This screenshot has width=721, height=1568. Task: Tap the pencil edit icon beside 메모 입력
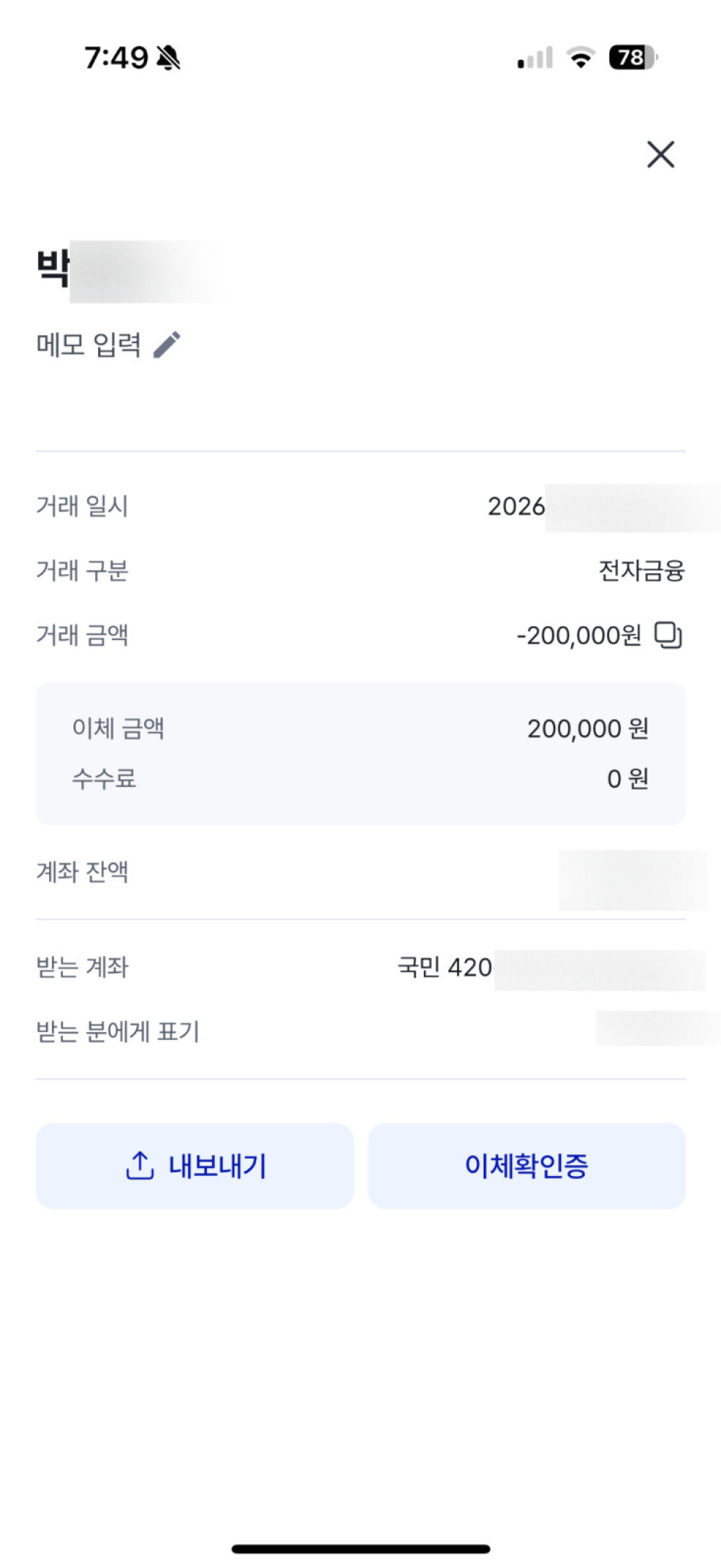coord(167,344)
